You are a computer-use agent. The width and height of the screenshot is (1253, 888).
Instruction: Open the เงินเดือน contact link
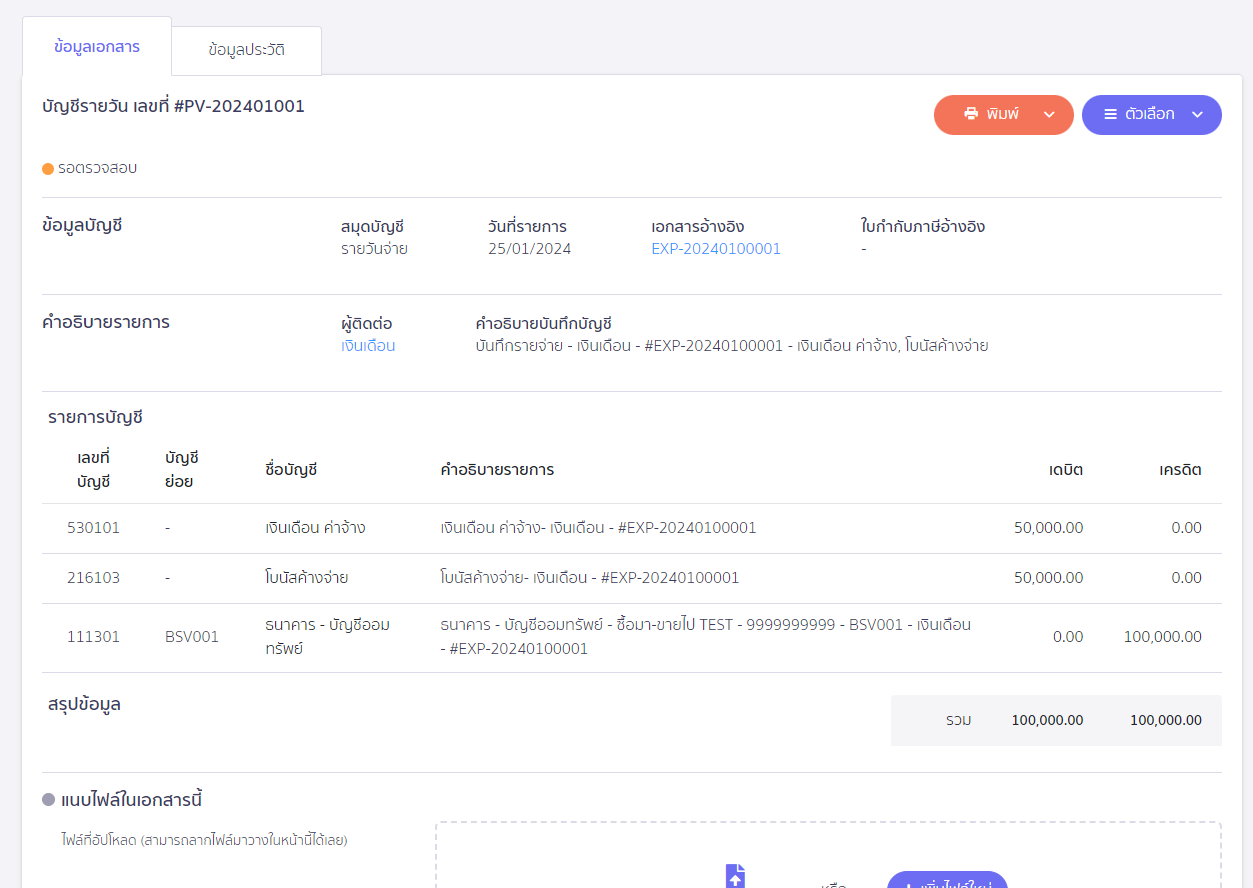[x=368, y=346]
